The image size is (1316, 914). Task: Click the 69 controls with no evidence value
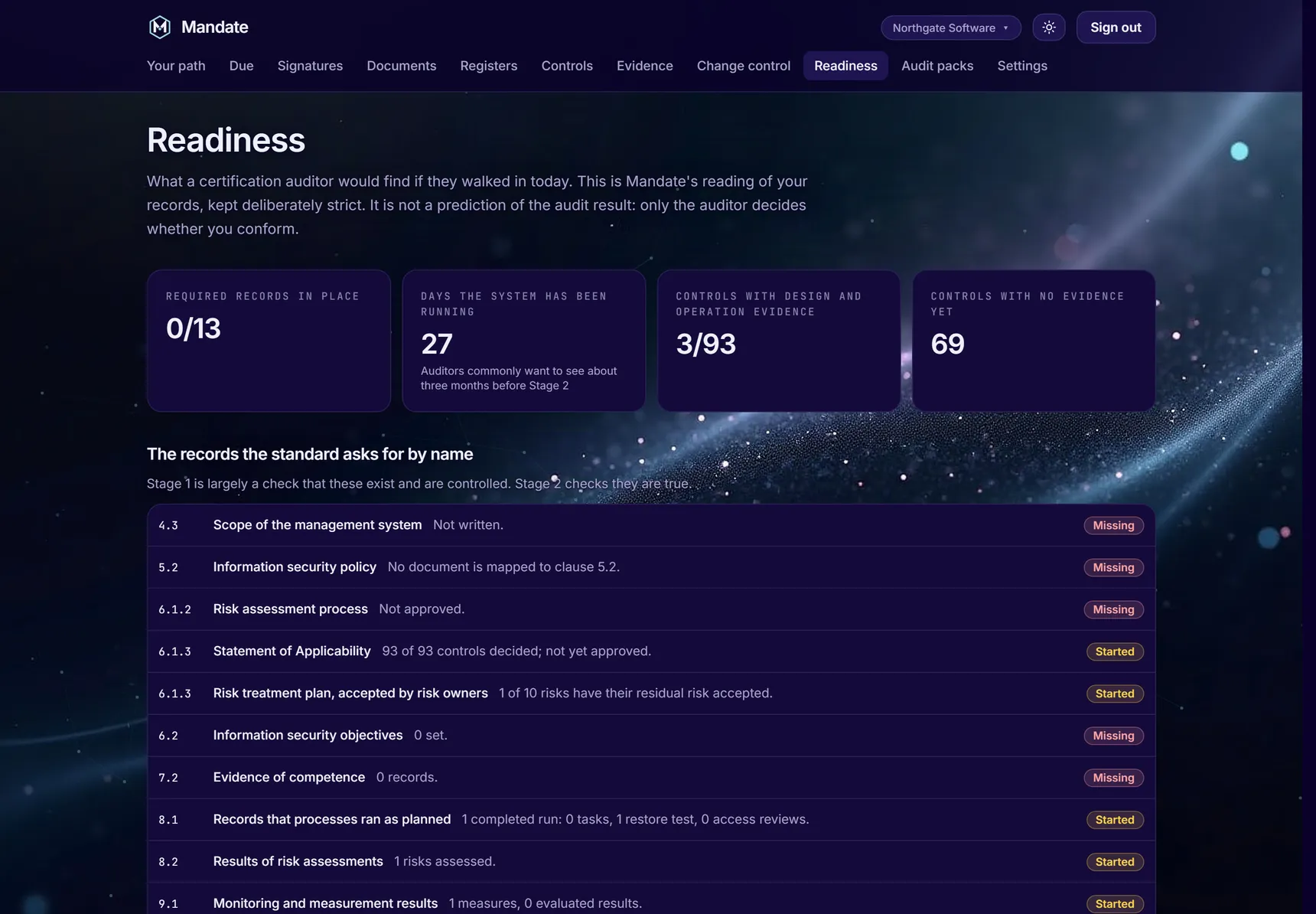coord(948,344)
